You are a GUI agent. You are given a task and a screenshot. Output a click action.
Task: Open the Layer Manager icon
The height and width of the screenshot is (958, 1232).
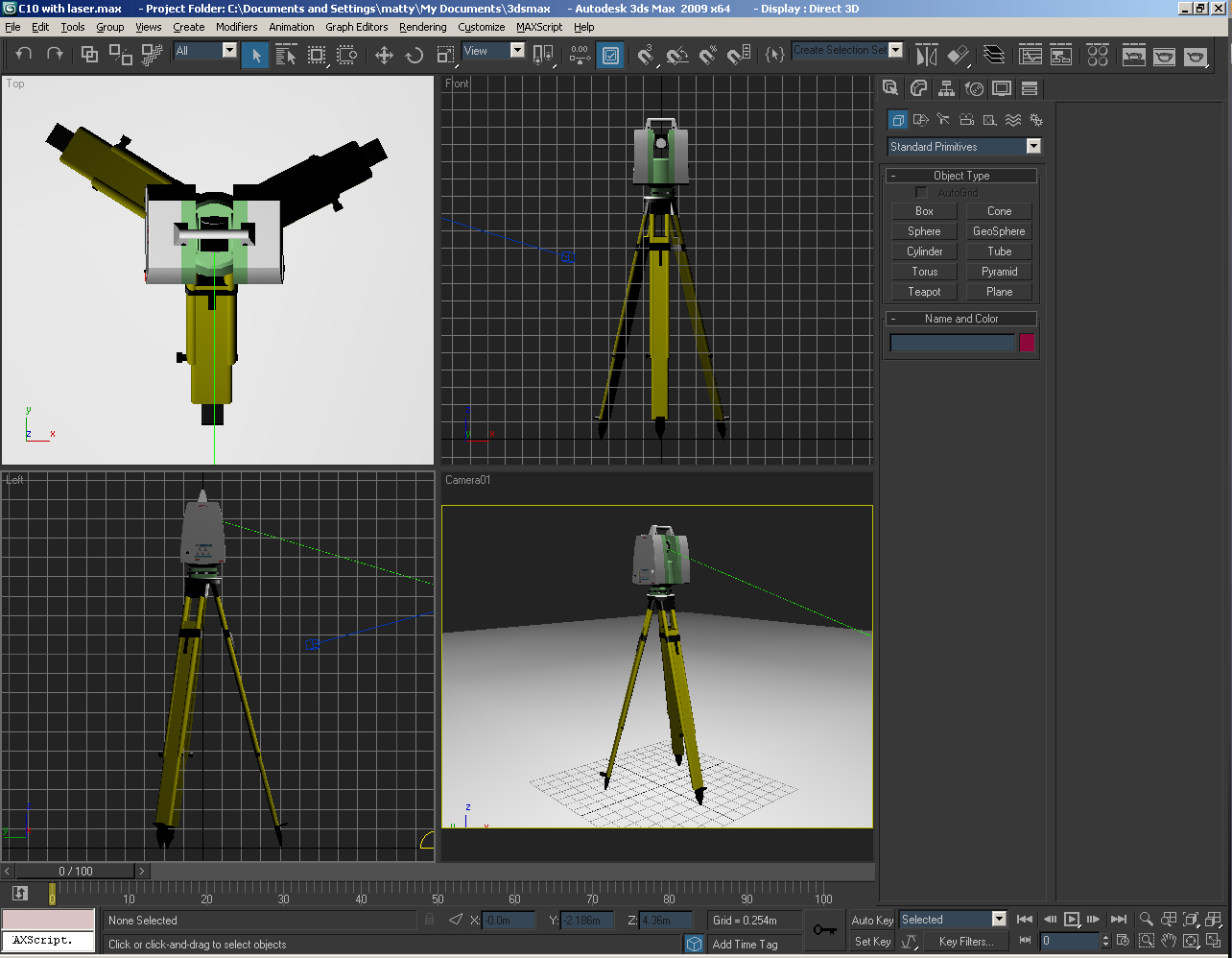pyautogui.click(x=995, y=55)
